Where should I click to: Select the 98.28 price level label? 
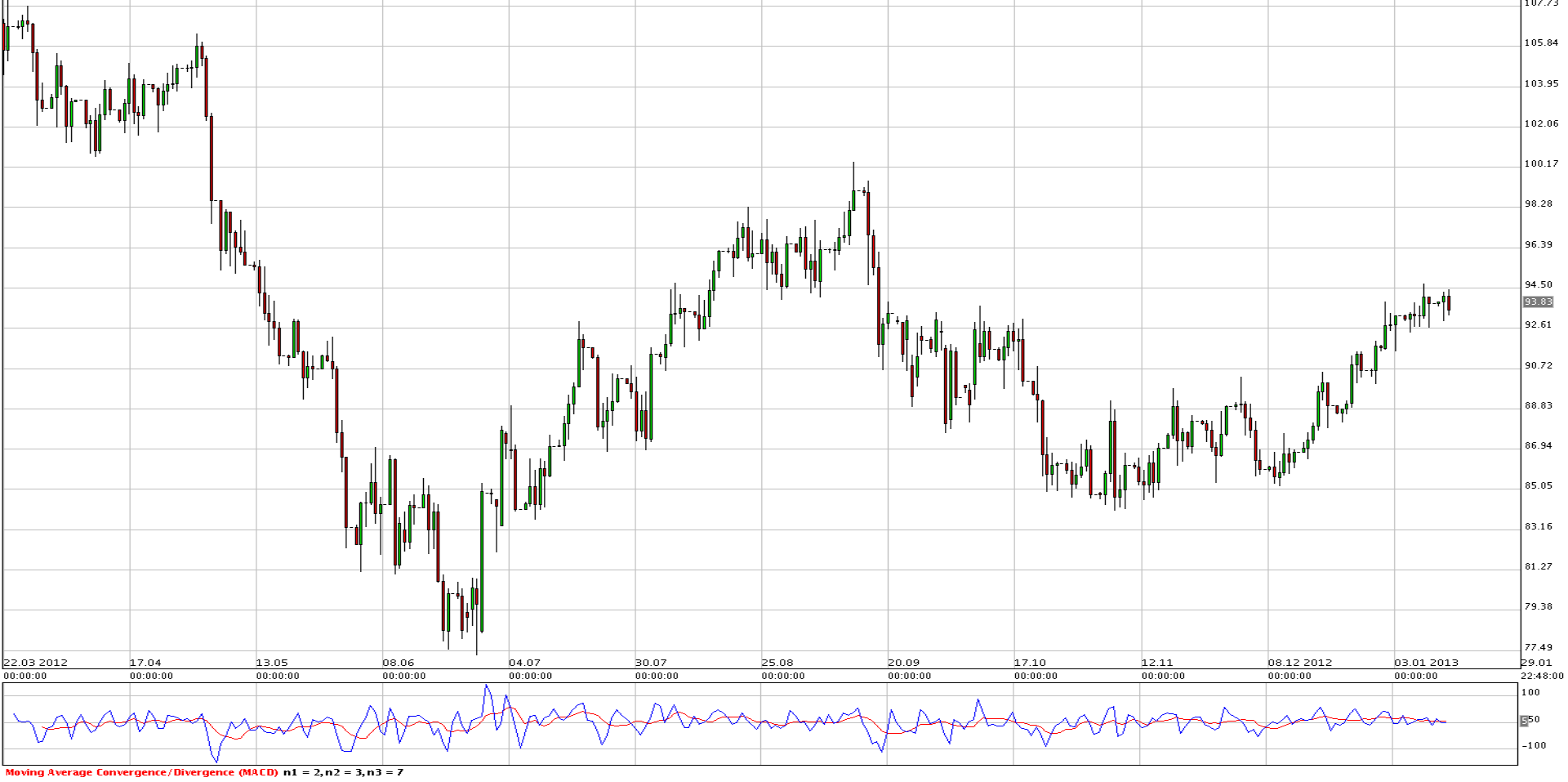tap(1539, 203)
